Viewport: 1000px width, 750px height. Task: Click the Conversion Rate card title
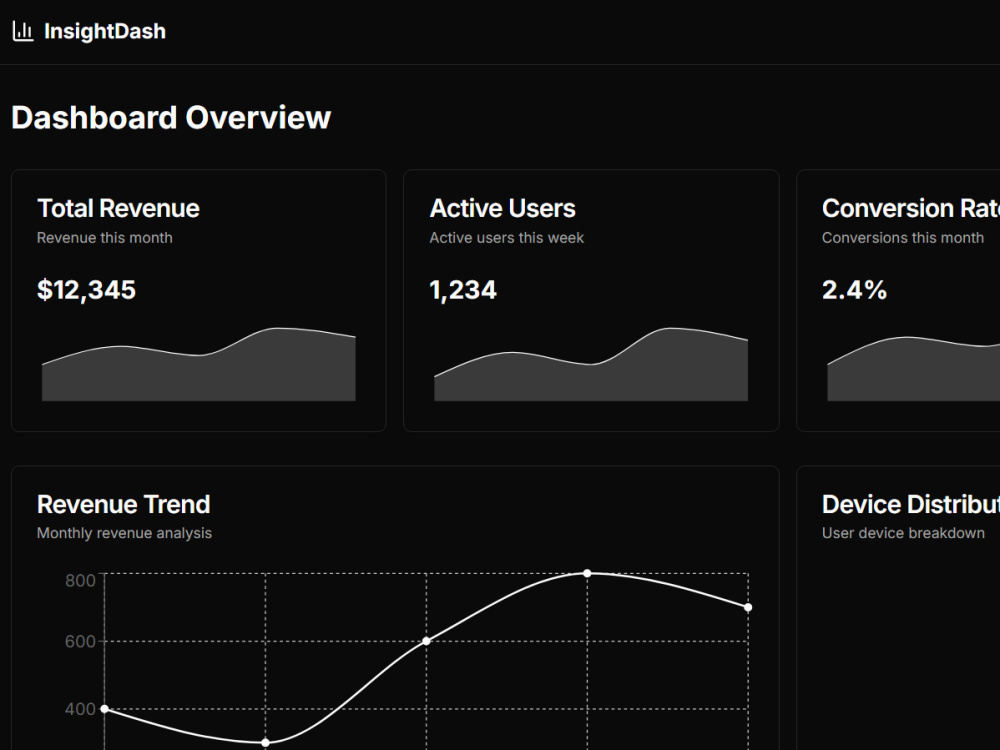(x=911, y=209)
